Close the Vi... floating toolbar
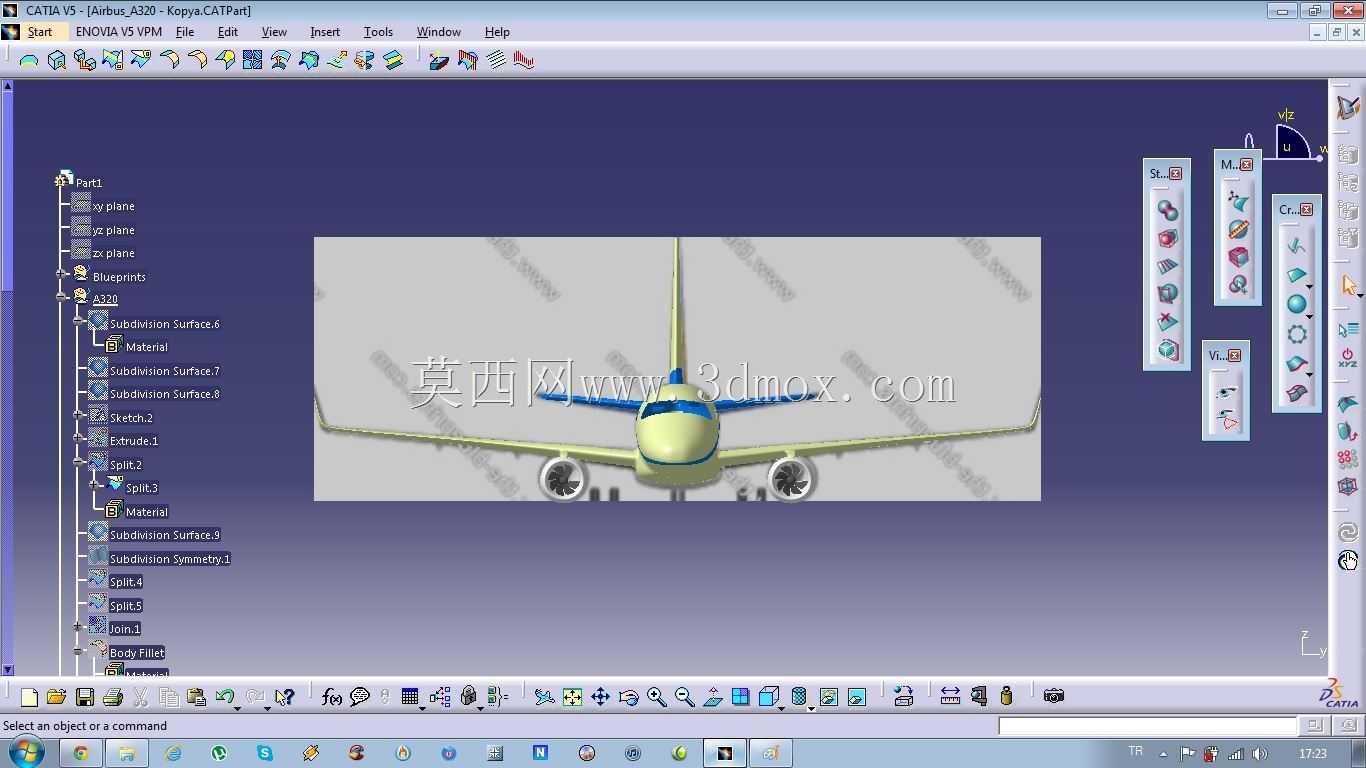This screenshot has width=1366, height=768. pos(1234,355)
